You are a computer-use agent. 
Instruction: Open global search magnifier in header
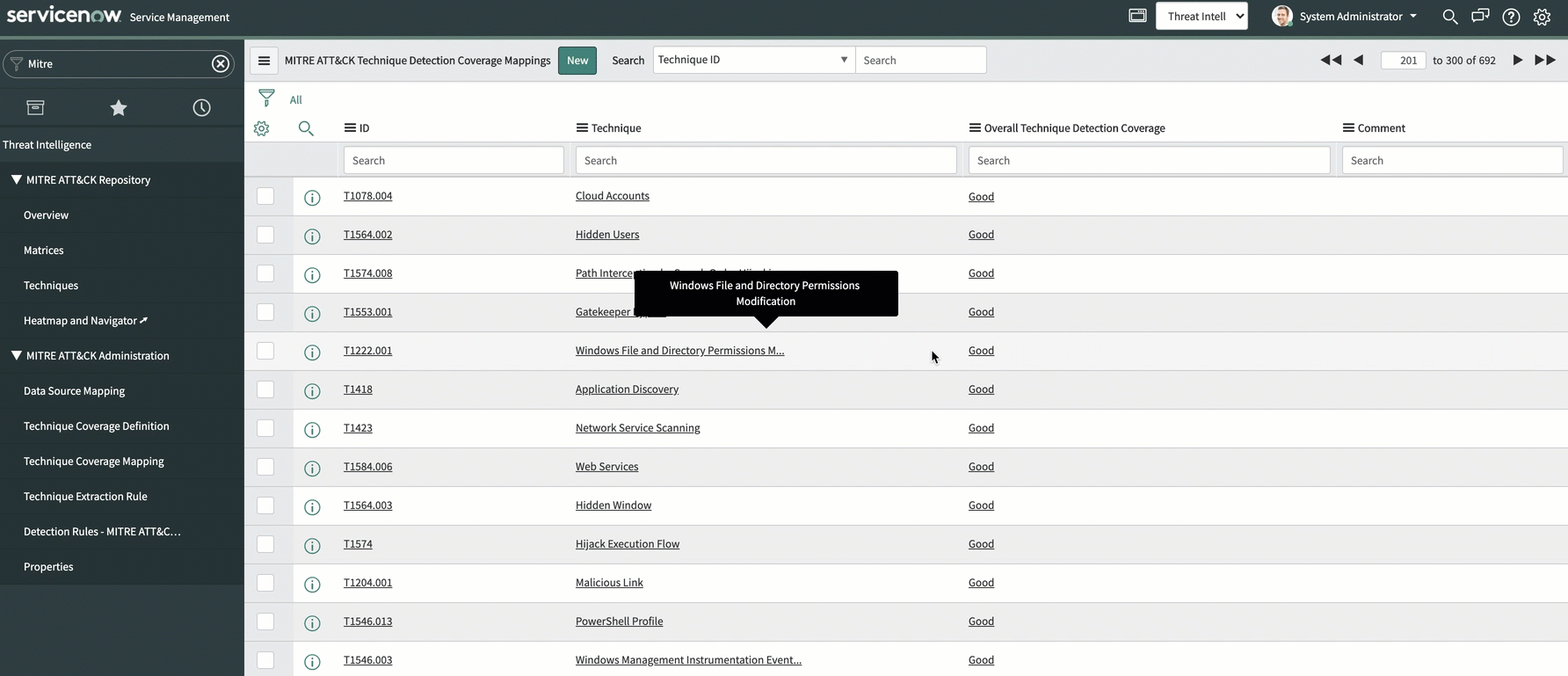[x=1450, y=16]
